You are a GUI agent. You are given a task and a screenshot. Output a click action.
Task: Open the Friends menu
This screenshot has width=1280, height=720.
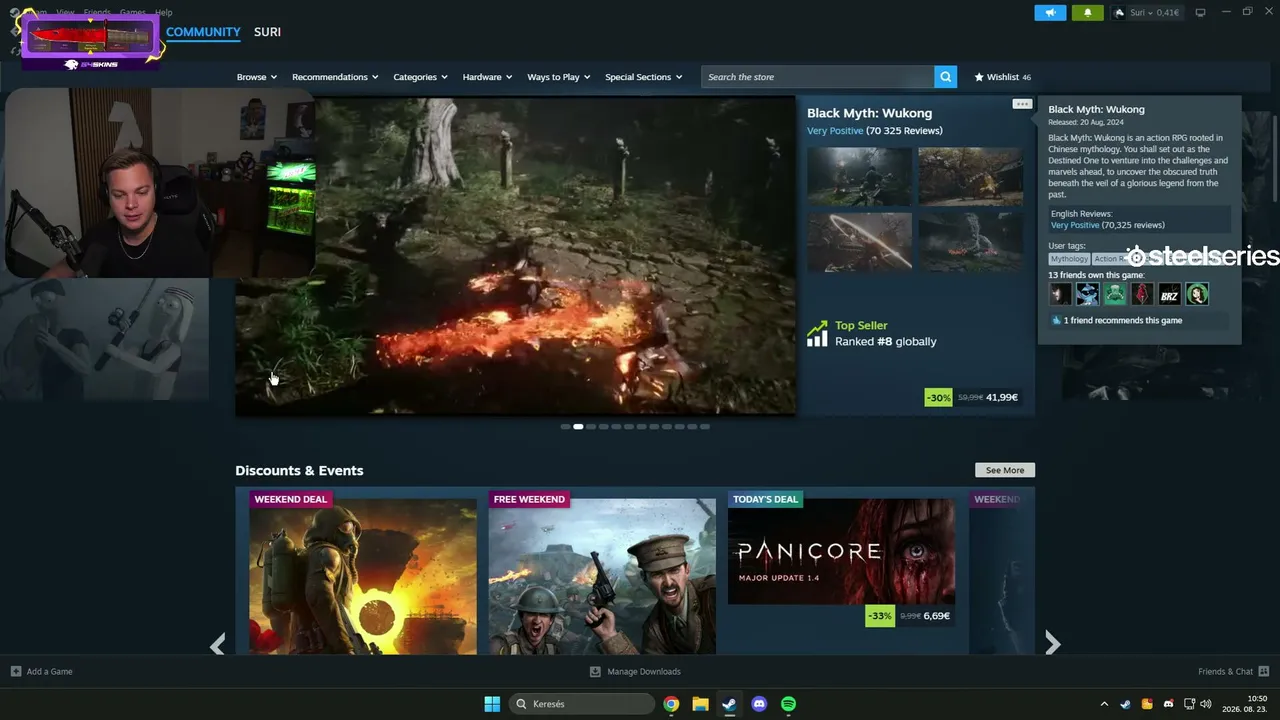pyautogui.click(x=97, y=12)
